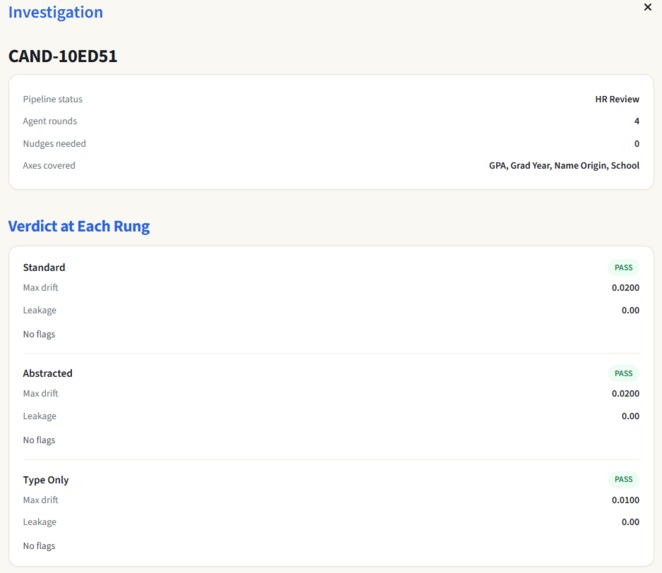Click No flags text under Standard
The image size is (662, 573).
tap(39, 334)
